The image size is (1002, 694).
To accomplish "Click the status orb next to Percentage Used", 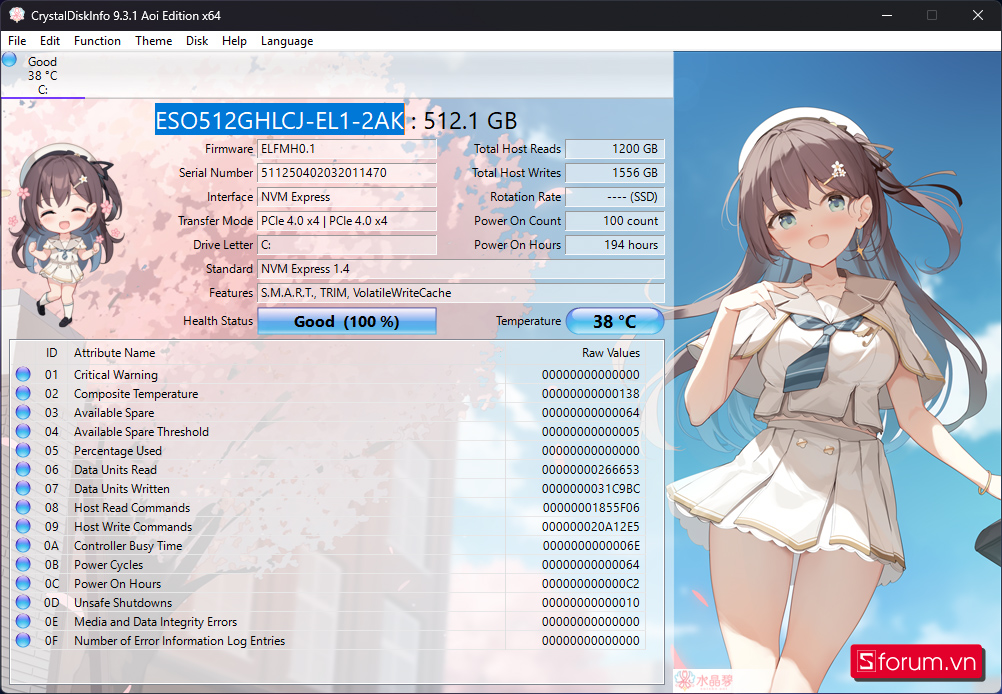I will (x=24, y=451).
